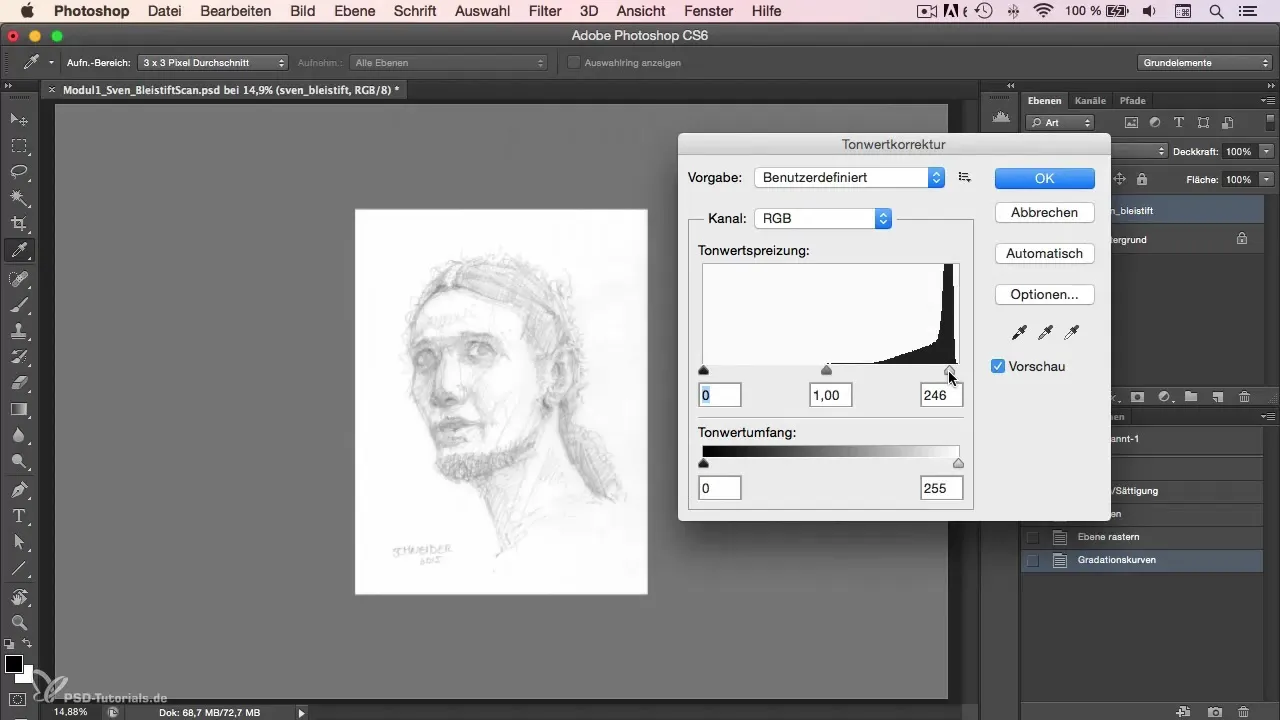Image resolution: width=1280 pixels, height=720 pixels.
Task: Delete layer with the trash icon in Ebenen panel
Action: click(1244, 397)
